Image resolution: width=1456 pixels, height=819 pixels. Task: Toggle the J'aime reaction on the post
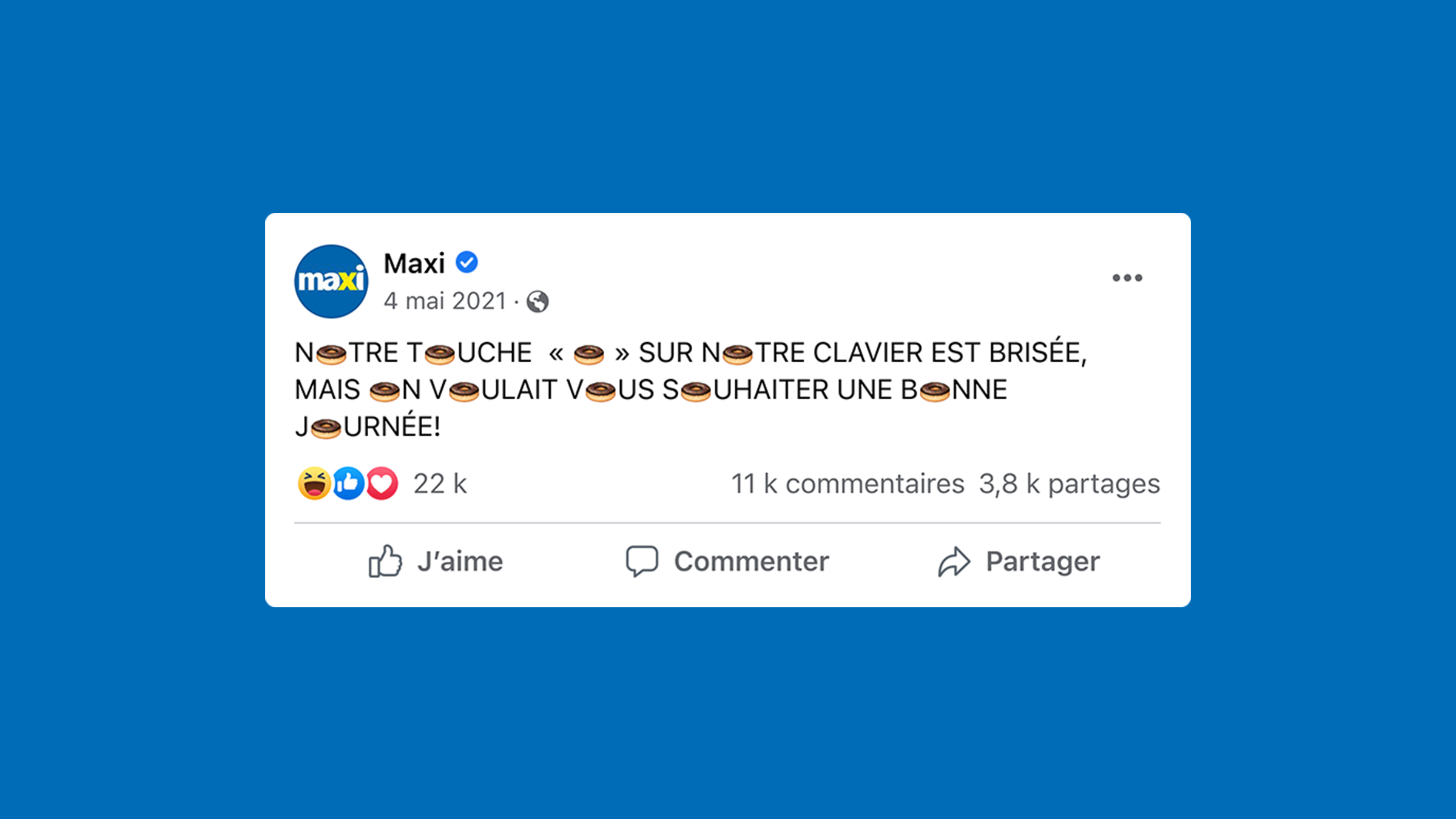458,561
